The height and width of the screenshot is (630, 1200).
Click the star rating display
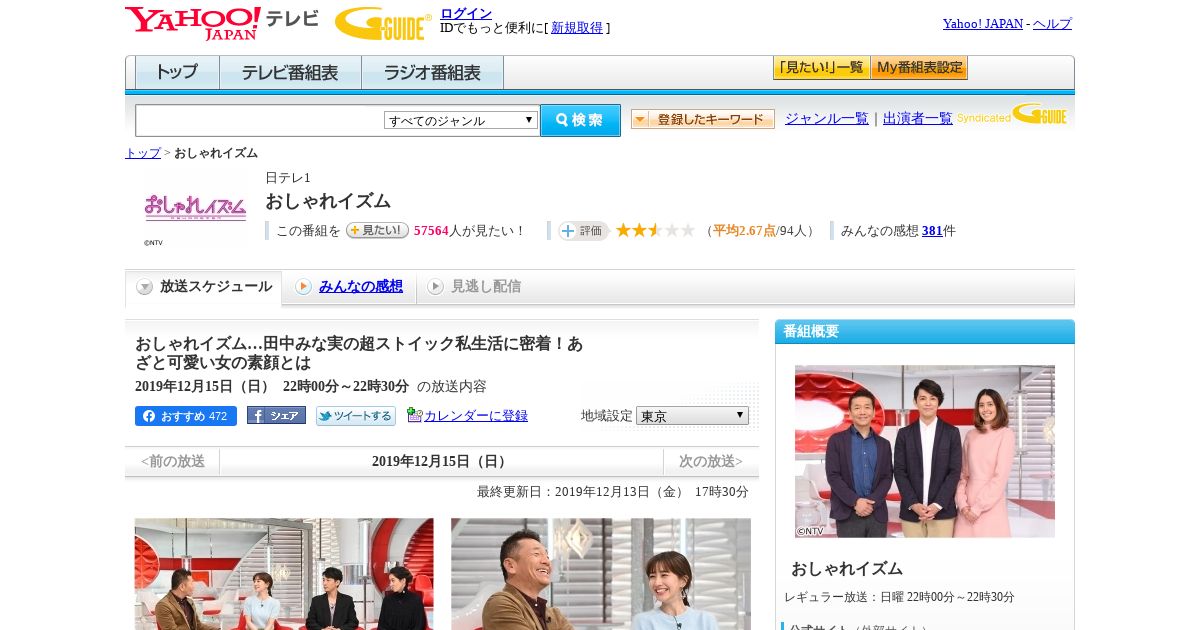point(655,230)
